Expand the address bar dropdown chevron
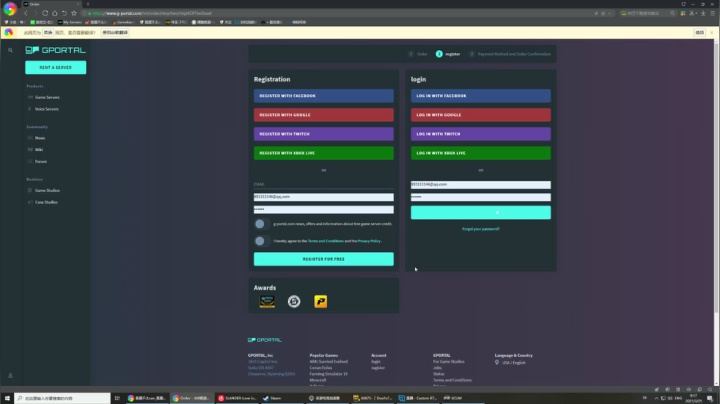 point(610,13)
